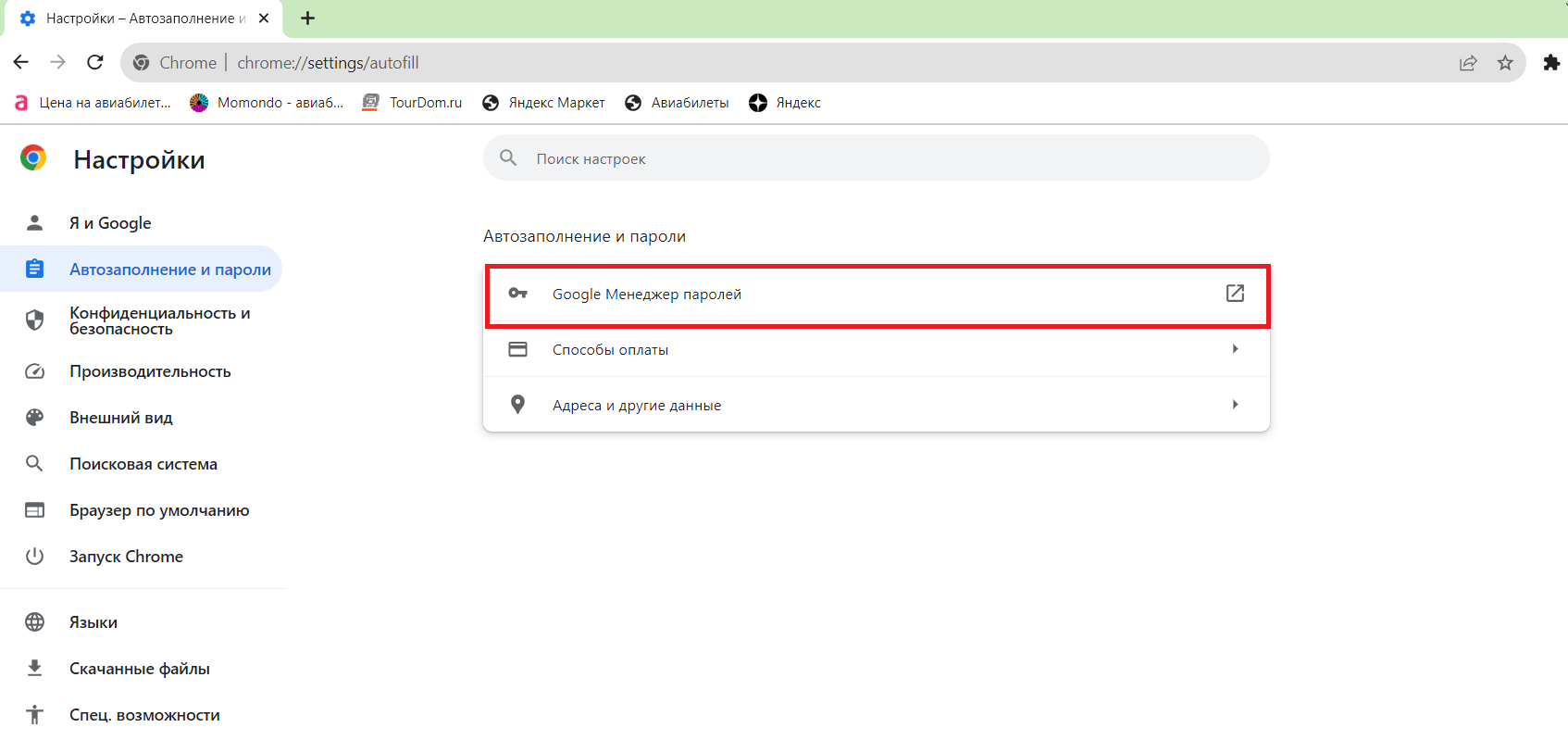Click the browser window icon for Браузер по умолчанию

click(34, 510)
